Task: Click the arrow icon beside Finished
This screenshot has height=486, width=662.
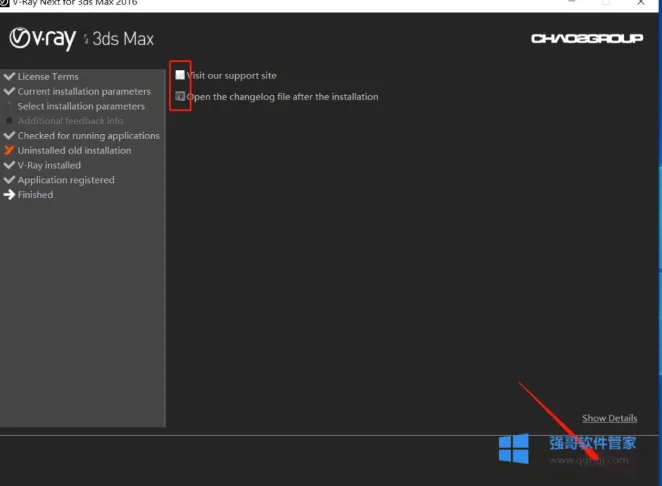Action: [x=9, y=195]
